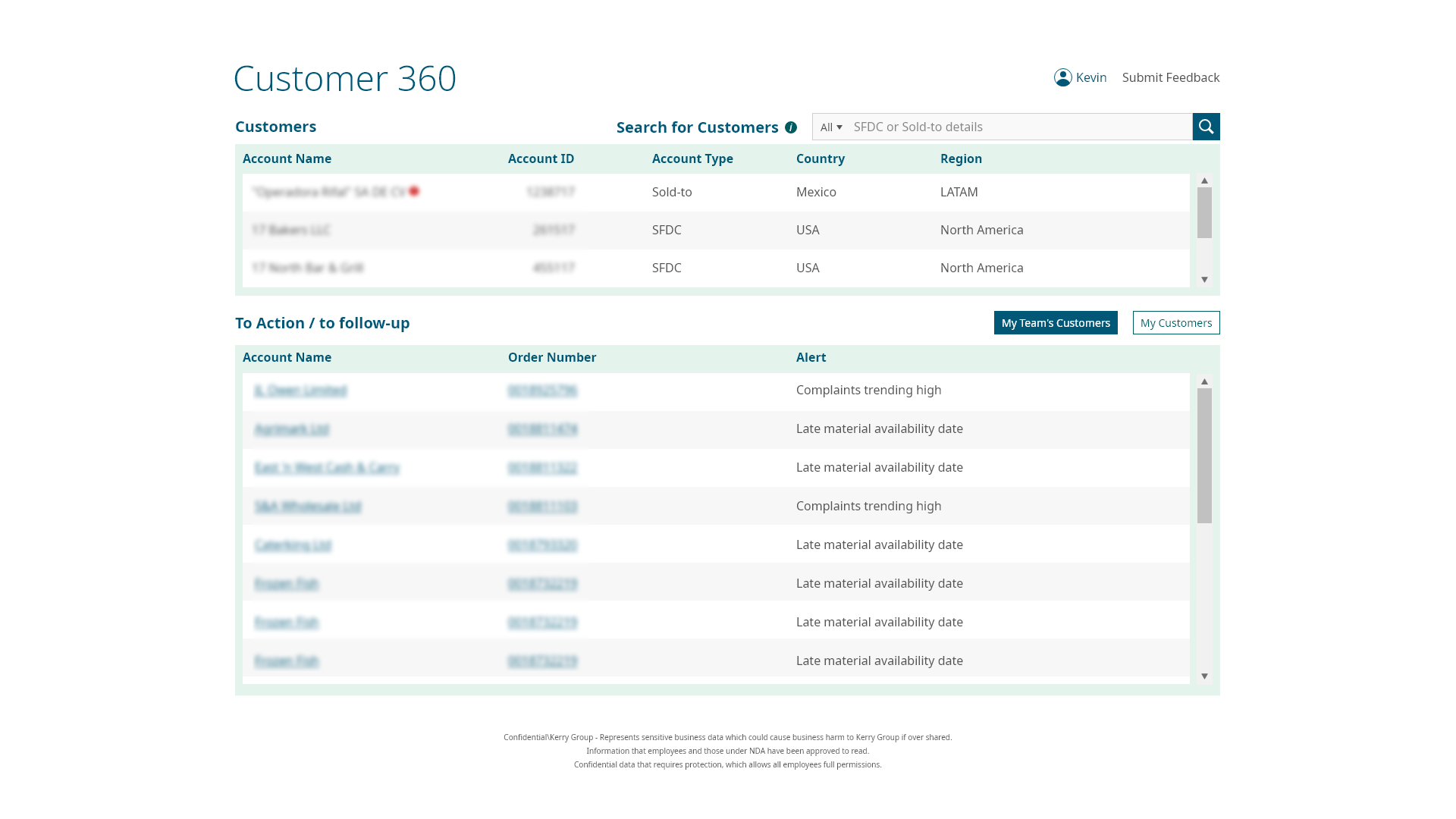
Task: Select the 17 Bakers LLC customer row
Action: click(x=716, y=230)
